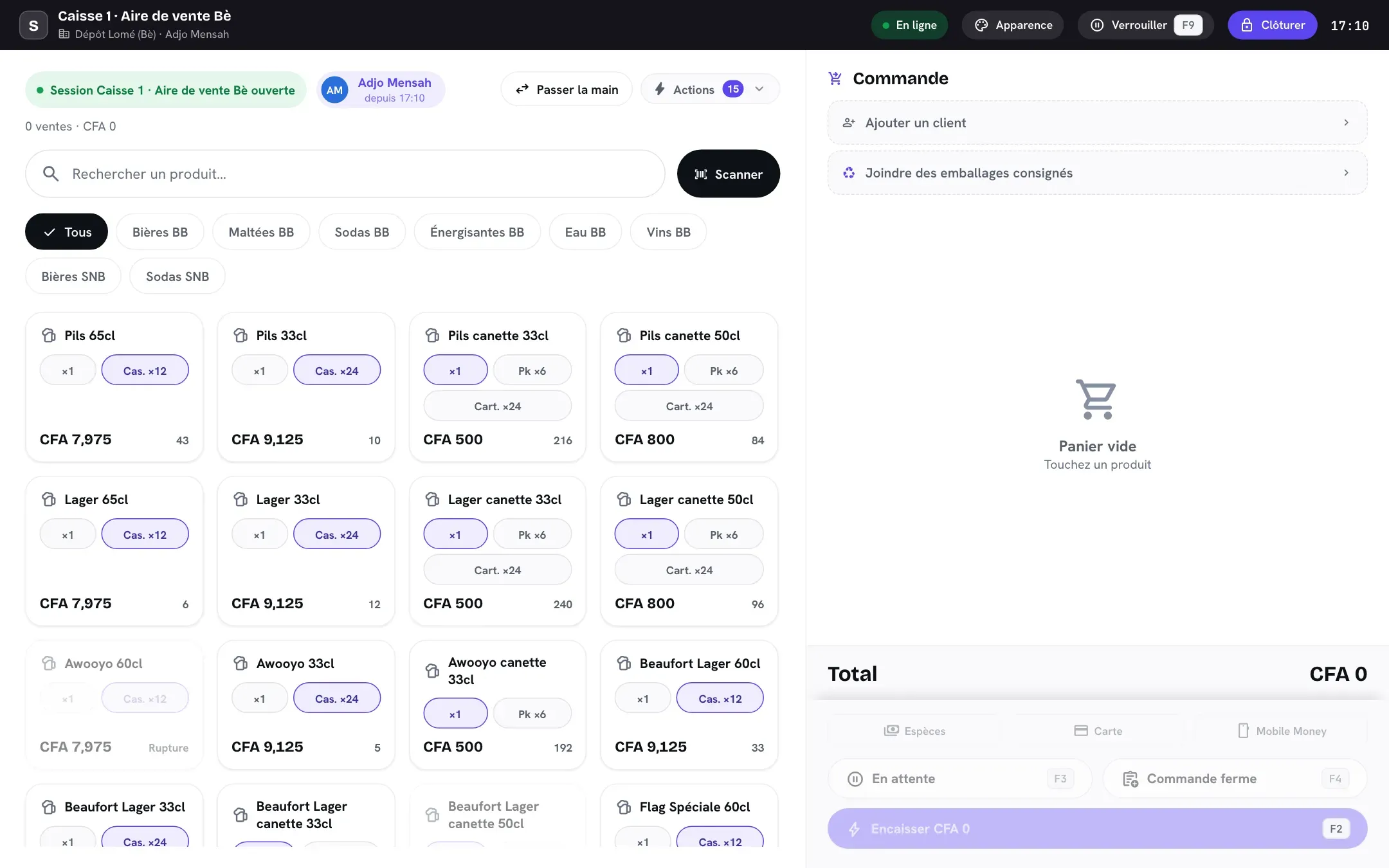Click the bottle icon on Awooyo 33cl card

coord(241,663)
